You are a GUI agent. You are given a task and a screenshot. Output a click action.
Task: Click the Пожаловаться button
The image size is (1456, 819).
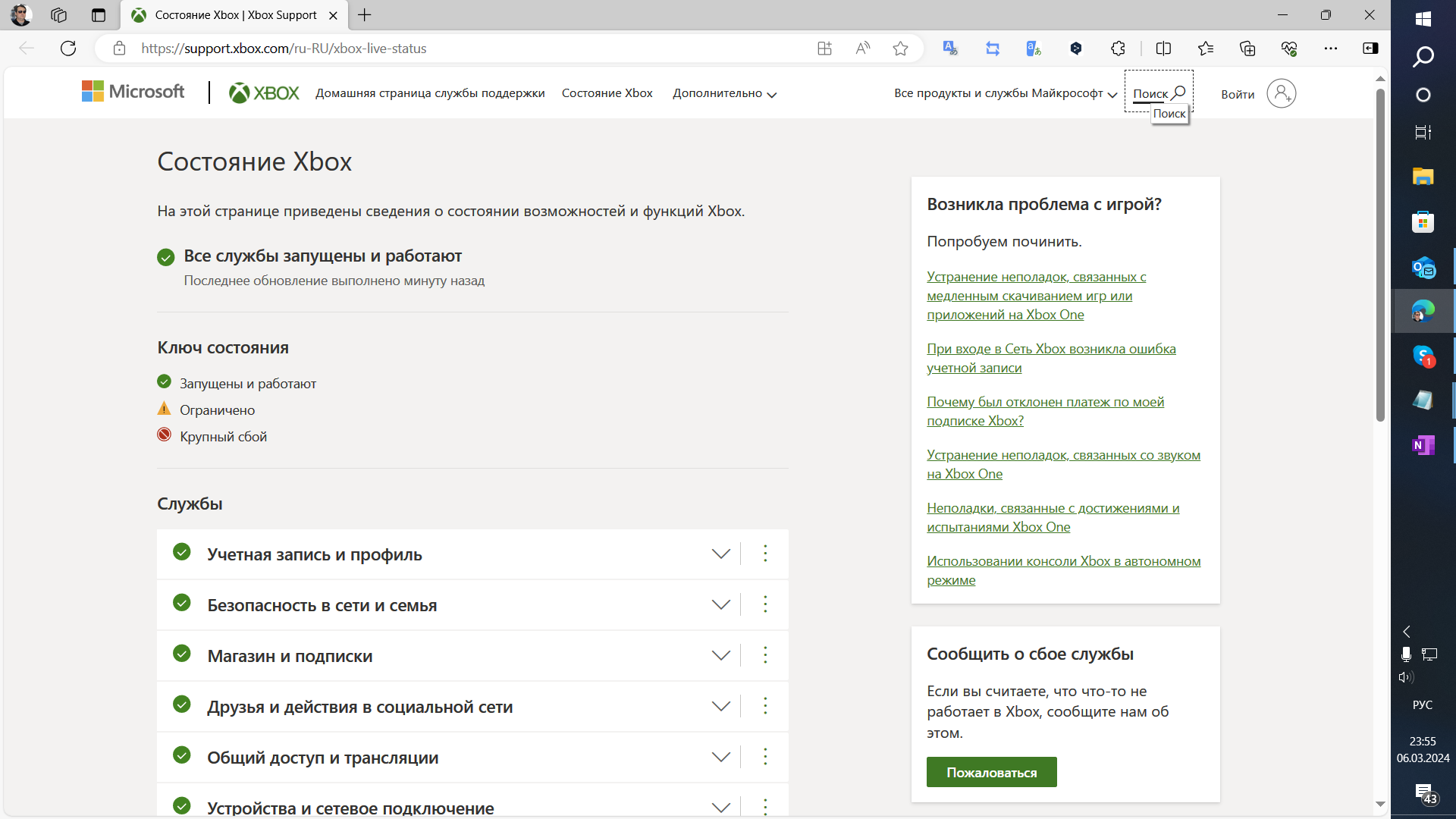pyautogui.click(x=991, y=772)
